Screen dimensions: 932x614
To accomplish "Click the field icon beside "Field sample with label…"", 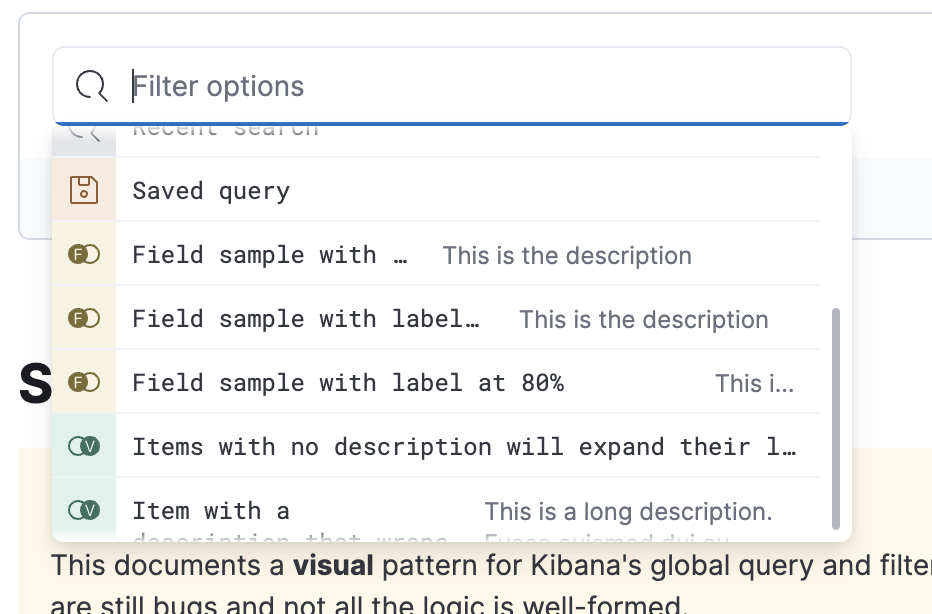I will [x=84, y=319].
